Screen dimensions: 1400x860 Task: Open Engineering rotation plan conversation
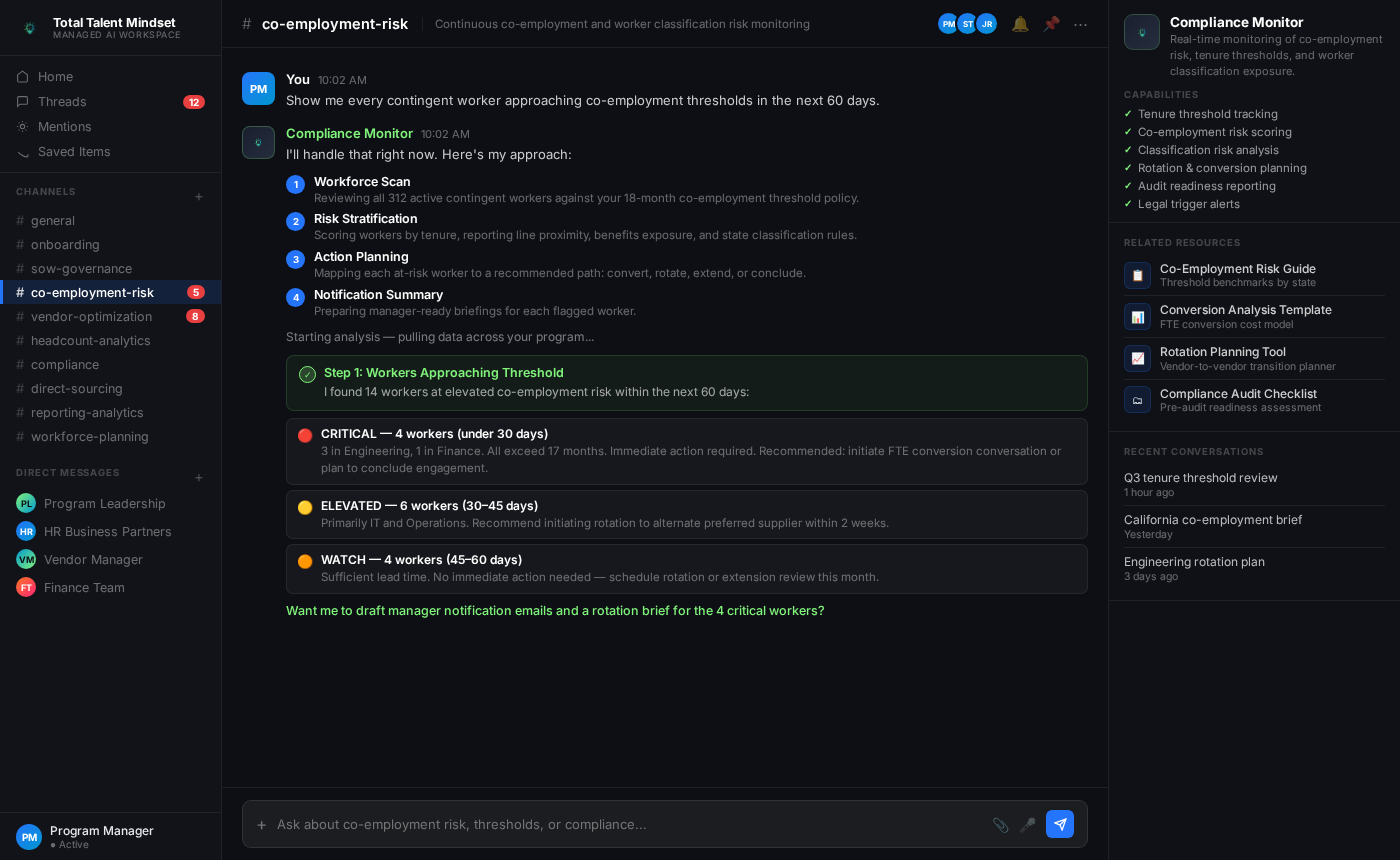point(1254,568)
